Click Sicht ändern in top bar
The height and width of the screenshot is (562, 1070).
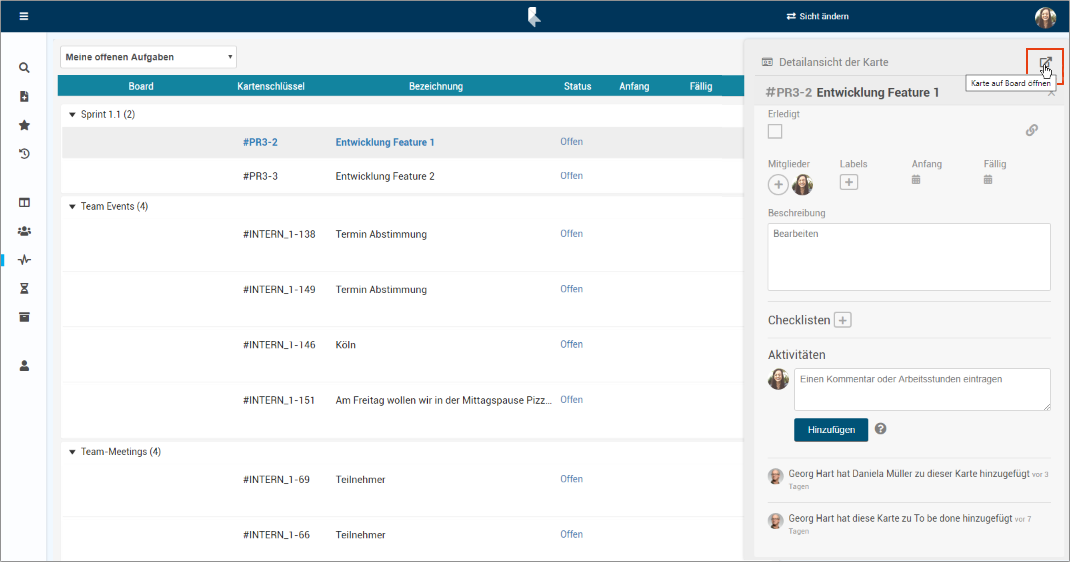817,16
